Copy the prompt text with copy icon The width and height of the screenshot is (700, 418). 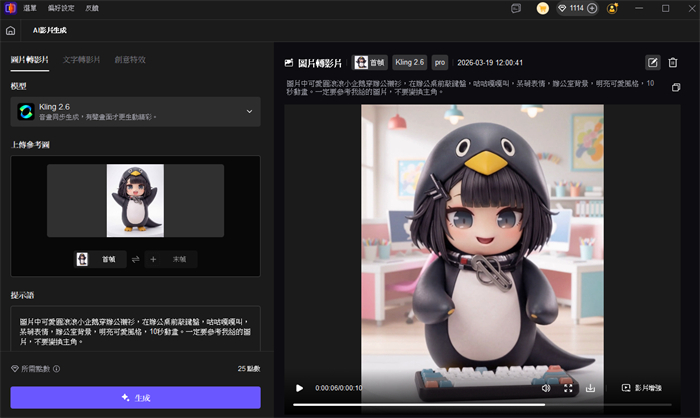(676, 87)
